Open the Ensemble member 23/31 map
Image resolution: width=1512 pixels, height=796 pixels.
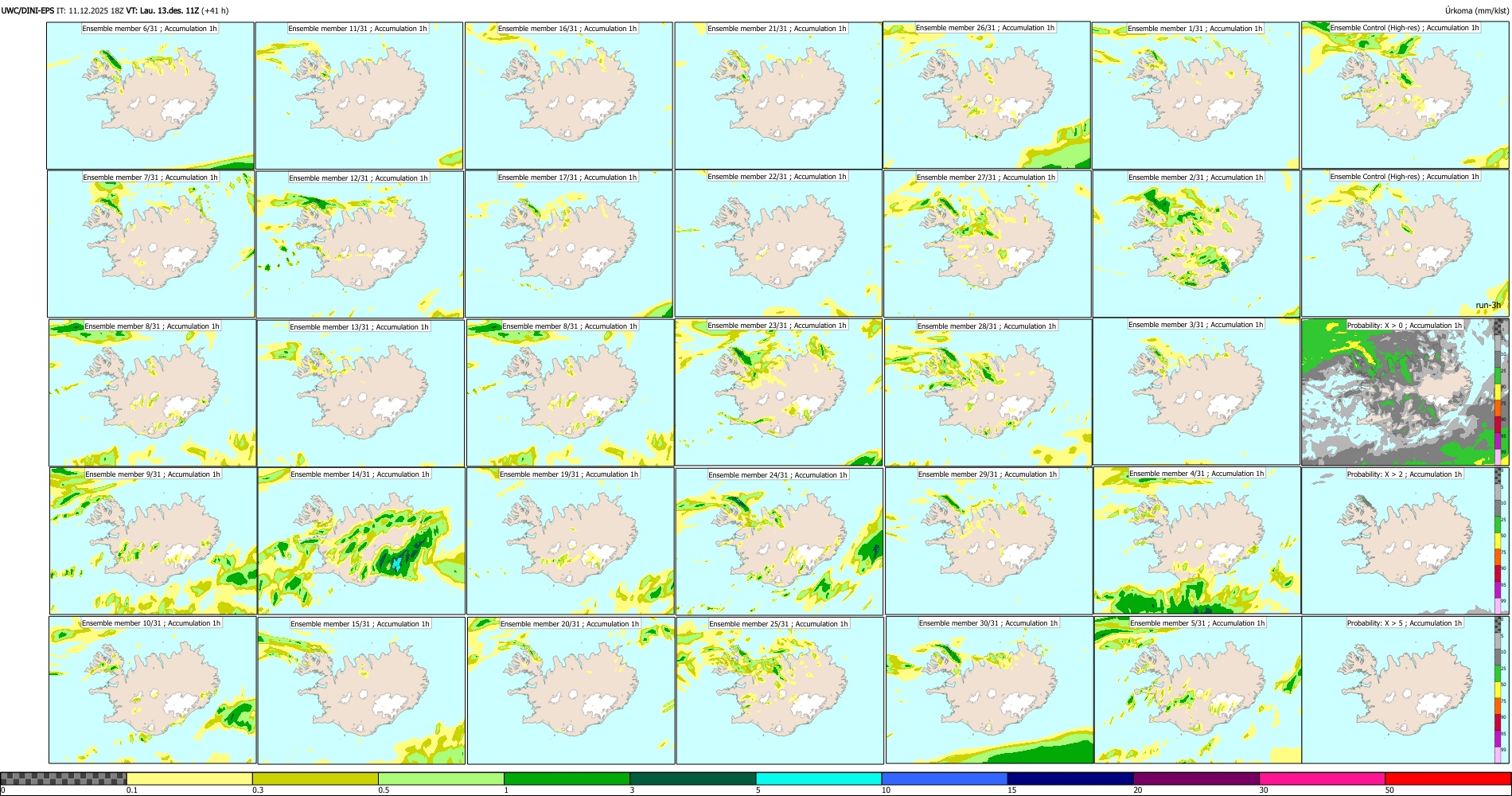pos(778,392)
